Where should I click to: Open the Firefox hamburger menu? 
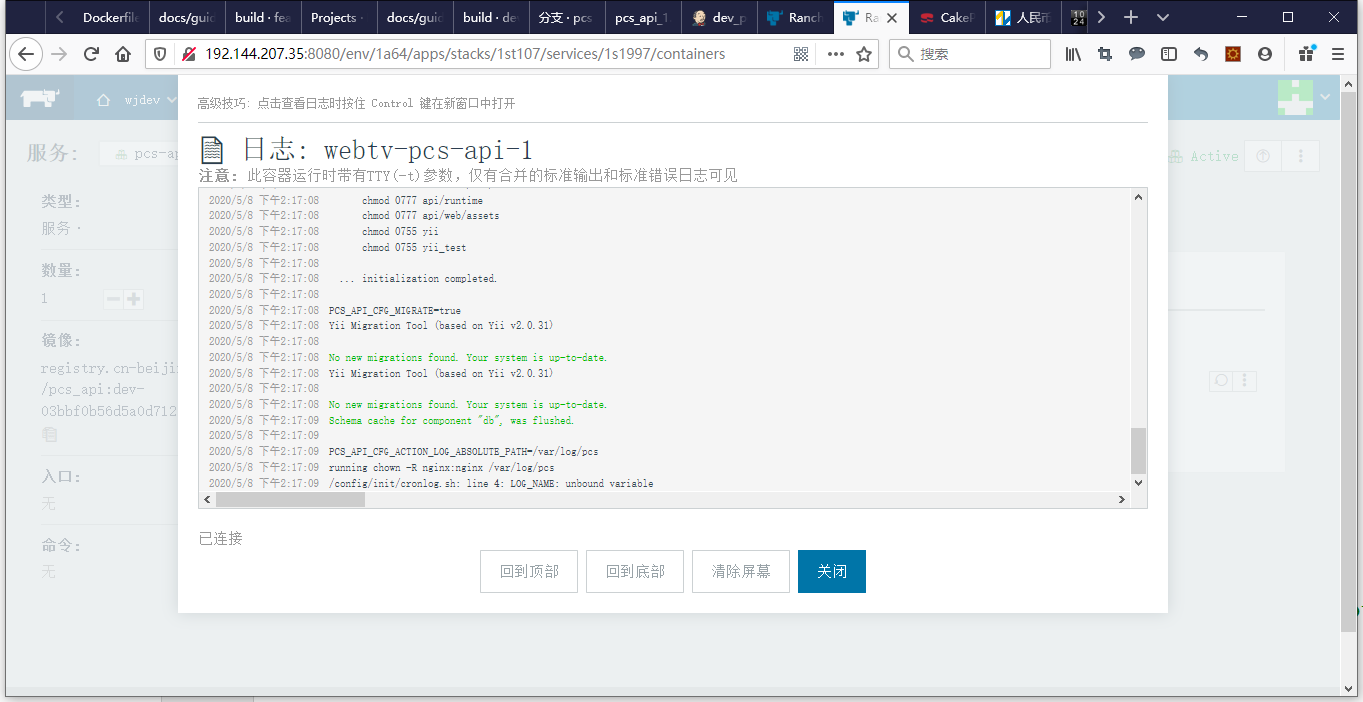1338,54
